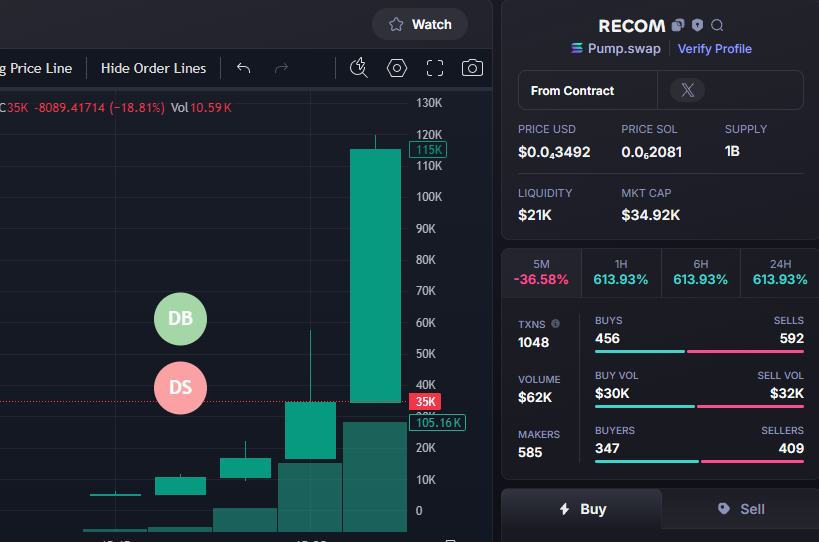
Task: Select the 1H timeframe tab
Action: tap(621, 273)
